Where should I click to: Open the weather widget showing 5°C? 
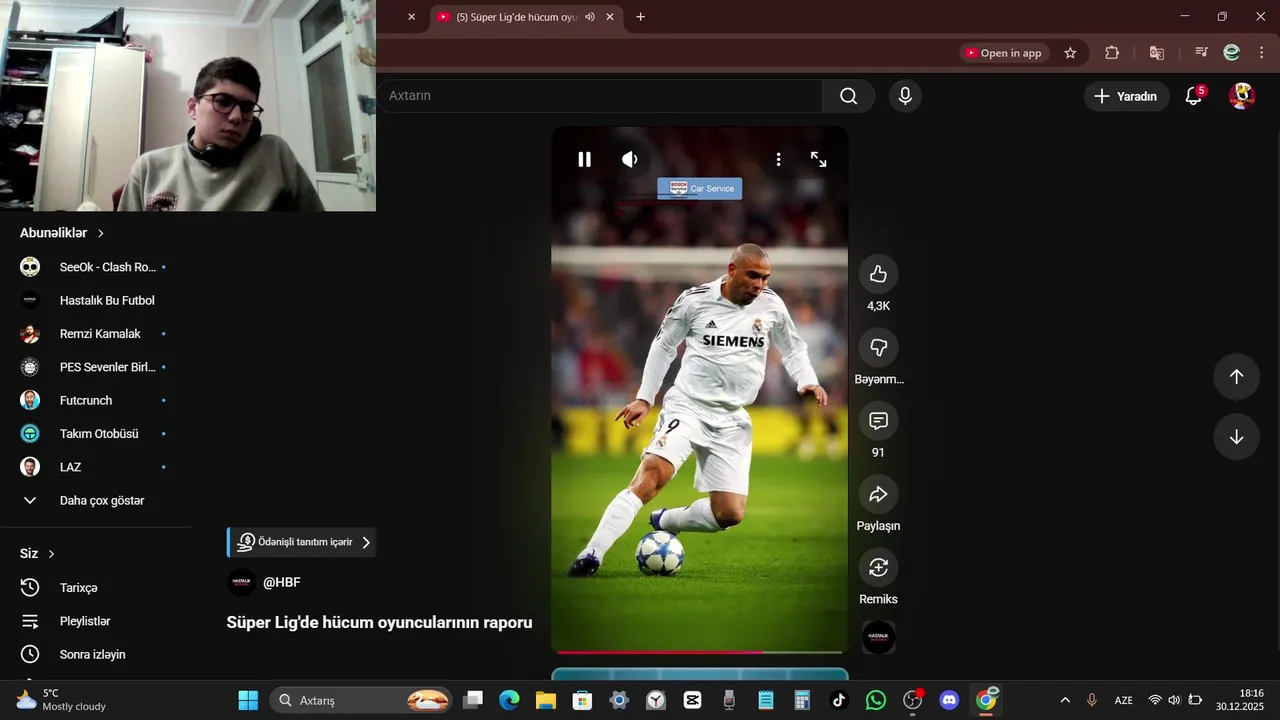[60, 700]
